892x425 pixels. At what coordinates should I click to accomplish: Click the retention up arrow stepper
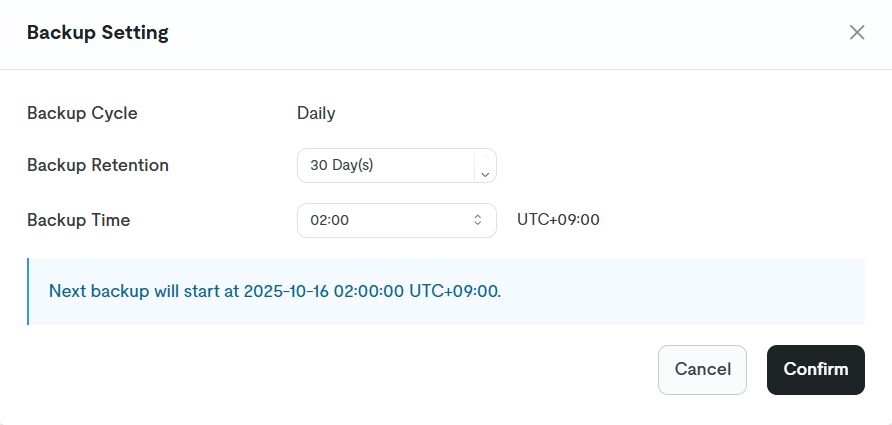485,157
